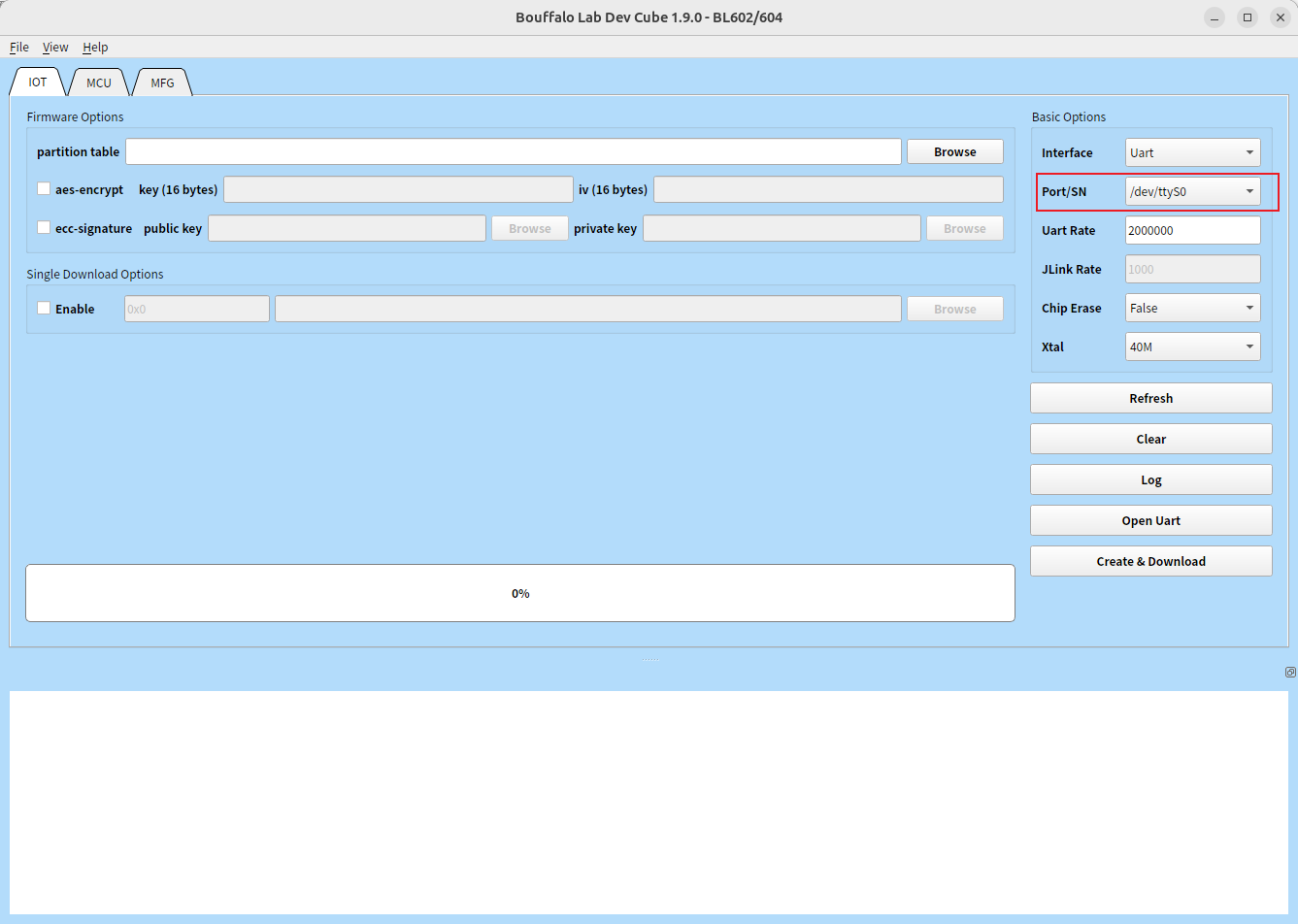
Task: Click the Log button
Action: click(1151, 479)
